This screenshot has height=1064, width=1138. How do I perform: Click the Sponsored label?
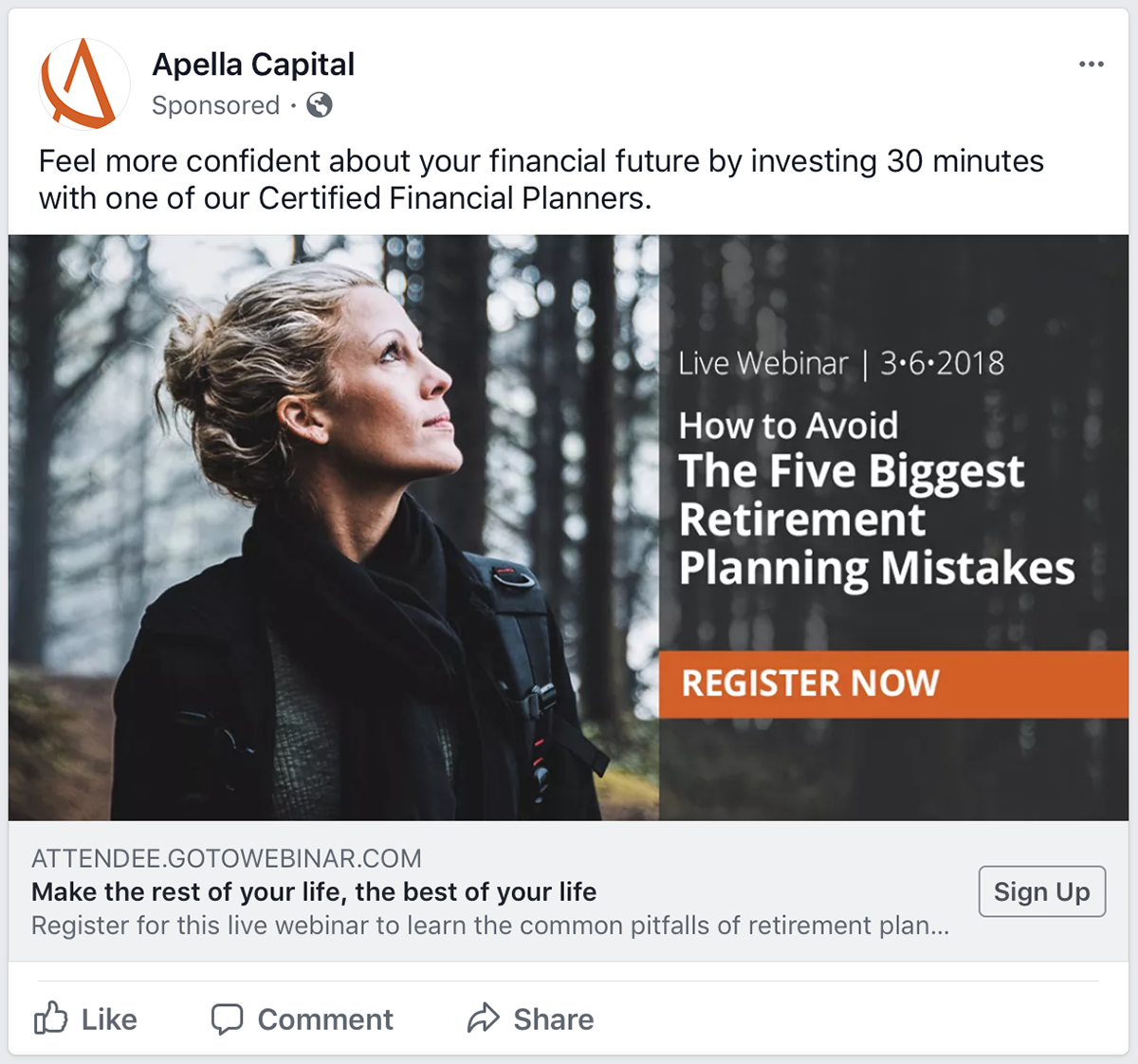215,105
